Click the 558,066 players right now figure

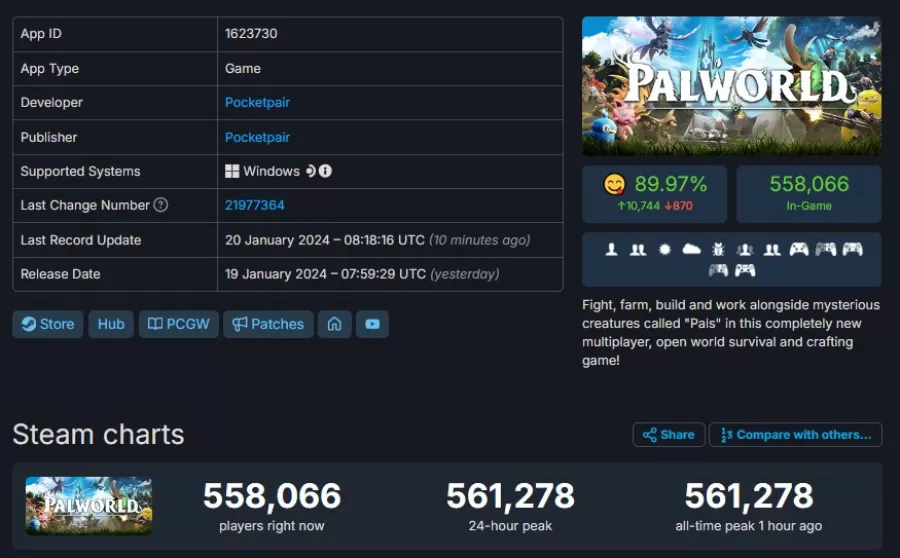click(x=272, y=495)
